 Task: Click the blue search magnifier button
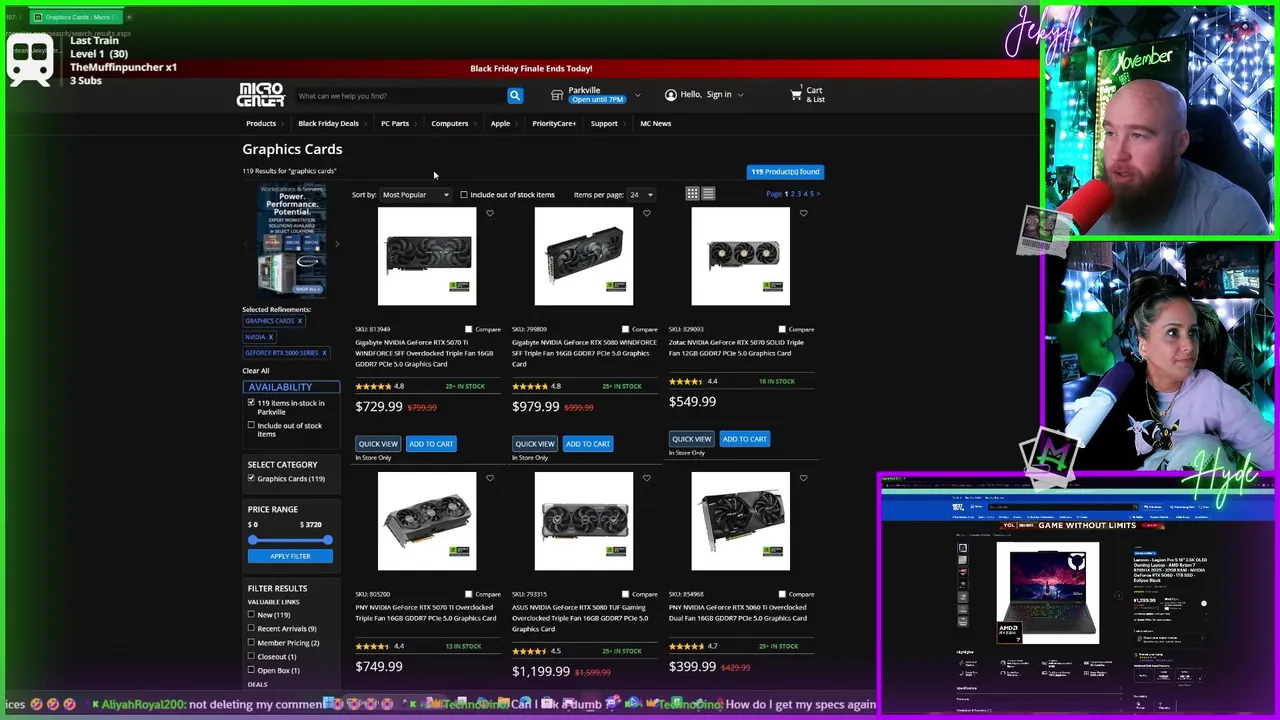click(515, 96)
